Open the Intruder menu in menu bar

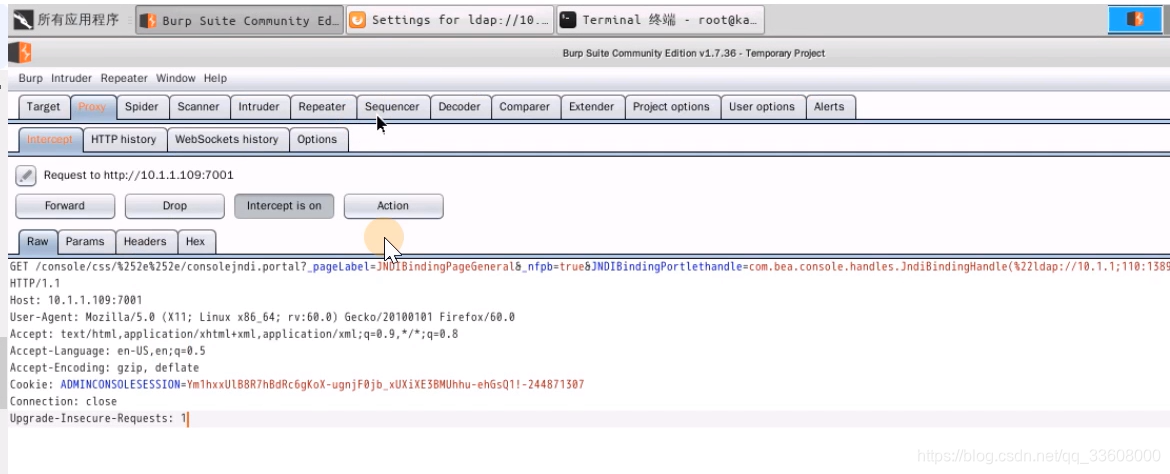click(x=71, y=78)
